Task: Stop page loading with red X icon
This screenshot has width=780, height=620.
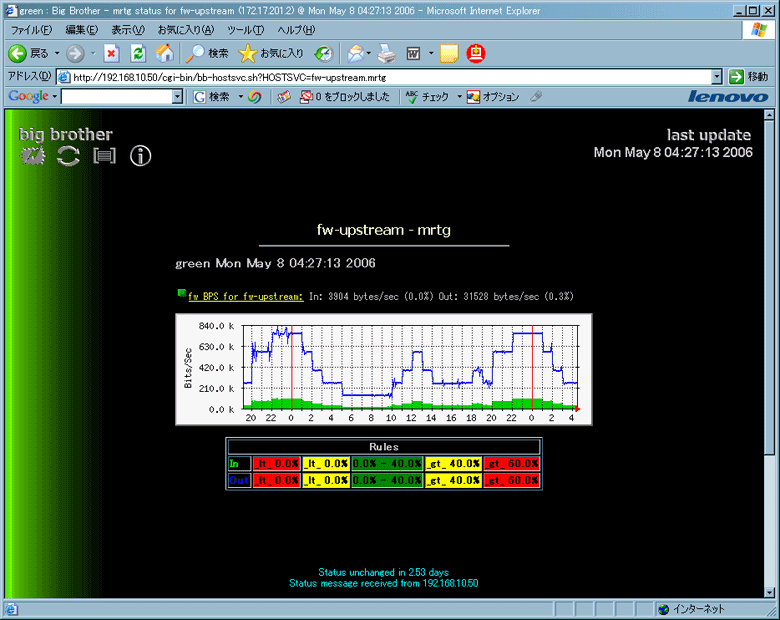Action: point(112,53)
